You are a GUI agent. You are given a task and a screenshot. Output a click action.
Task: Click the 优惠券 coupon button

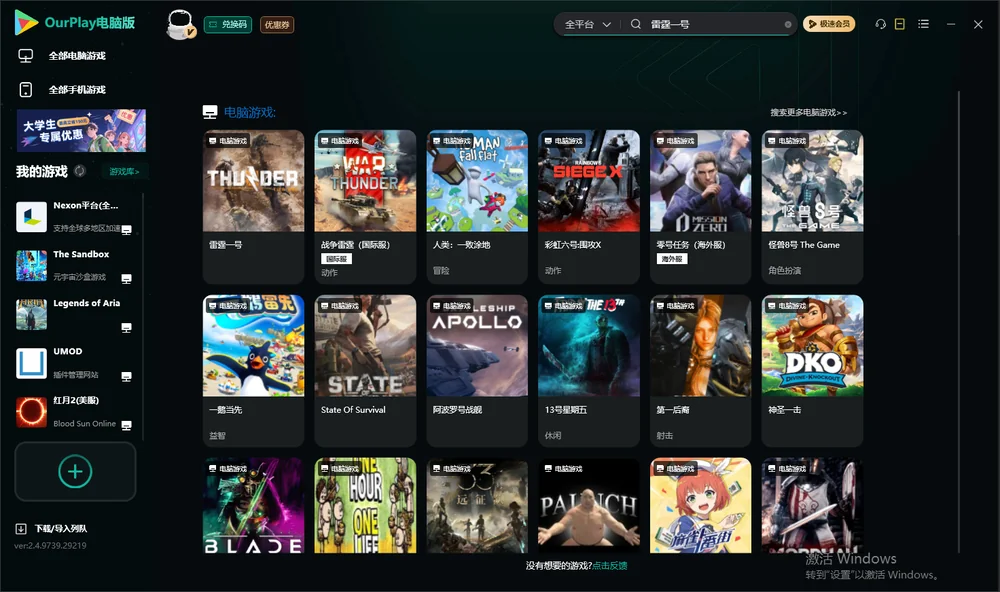coord(277,25)
